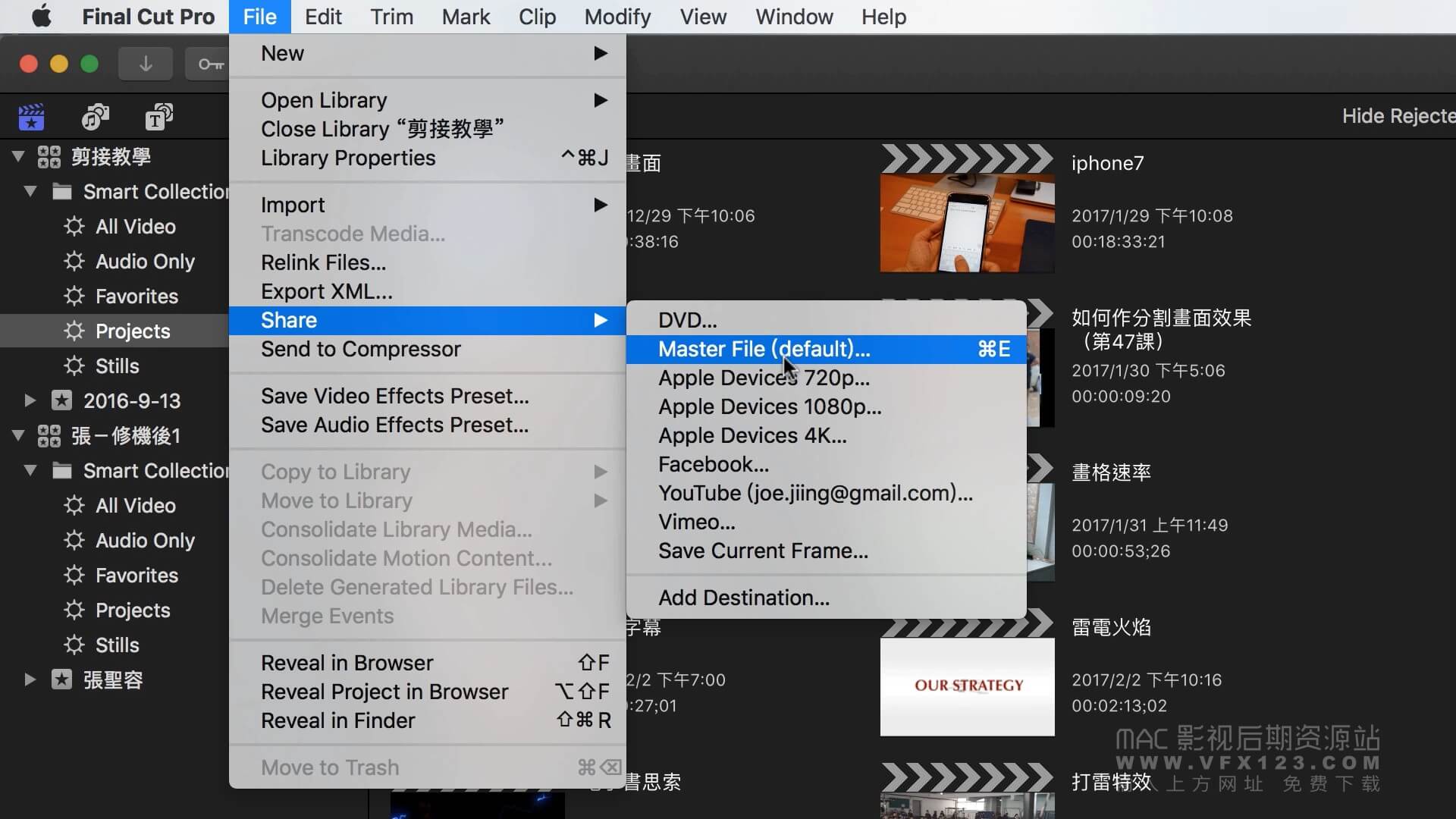This screenshot has height=819, width=1456.
Task: Open the Clip menu
Action: (537, 17)
